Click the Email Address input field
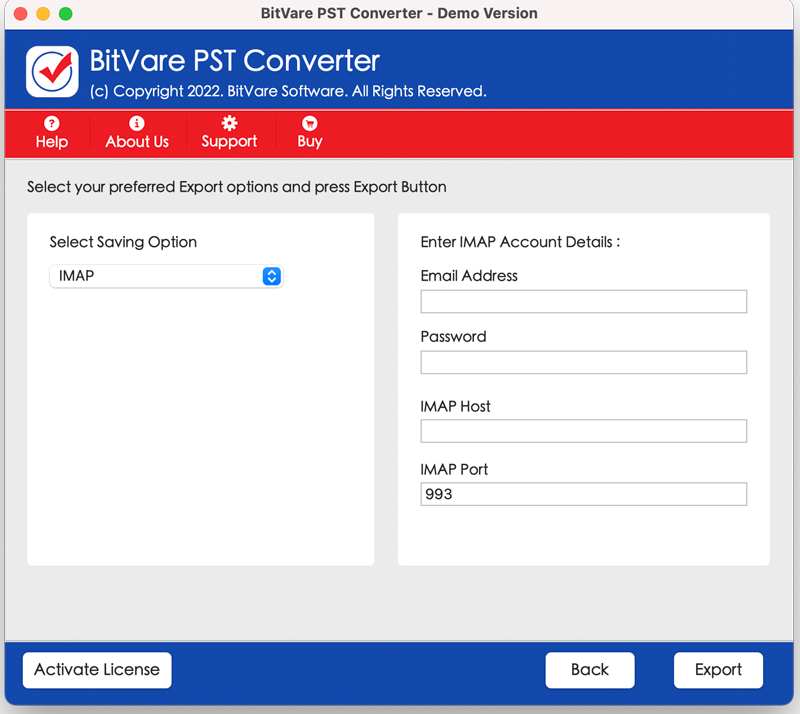Screen dimensions: 800x714 584,301
